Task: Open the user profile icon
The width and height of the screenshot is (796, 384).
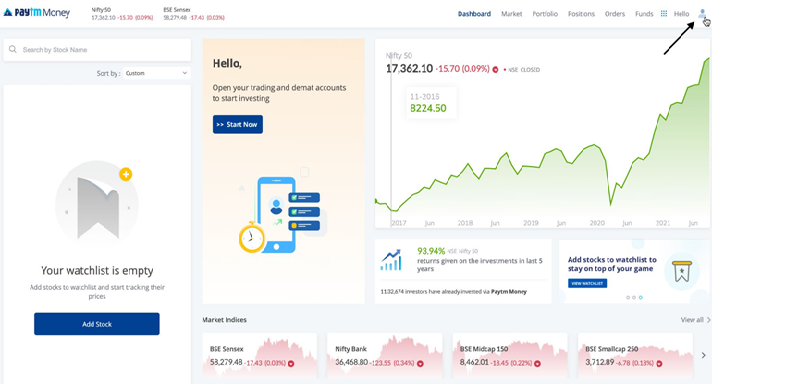Action: coord(702,14)
